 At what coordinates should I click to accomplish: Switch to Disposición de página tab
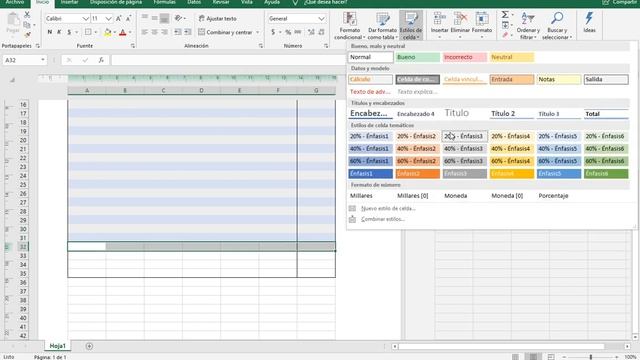pos(116,2)
